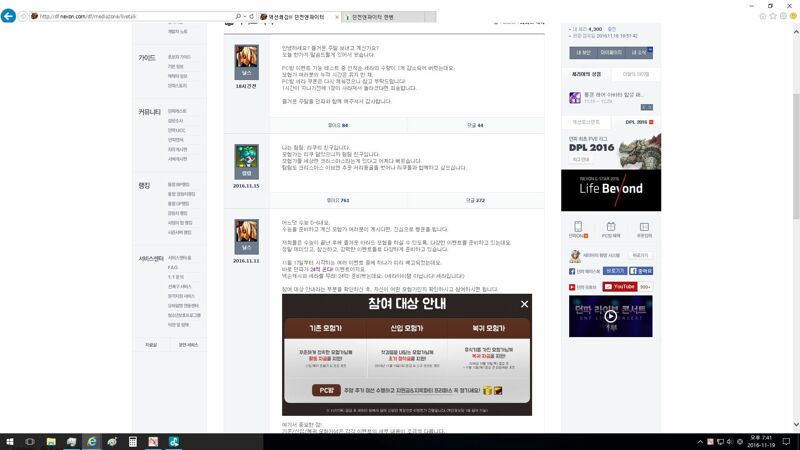Click the browser forward arrow button
This screenshot has height=450, width=800.
coord(23,16)
